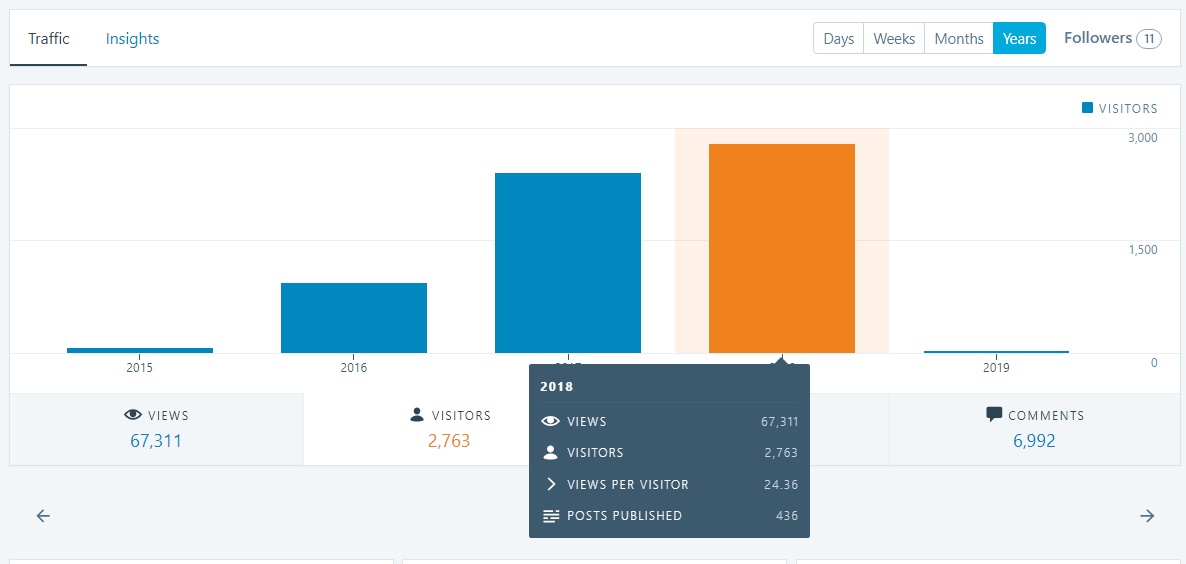
Task: Click the 6,992 comments count
Action: (1034, 441)
